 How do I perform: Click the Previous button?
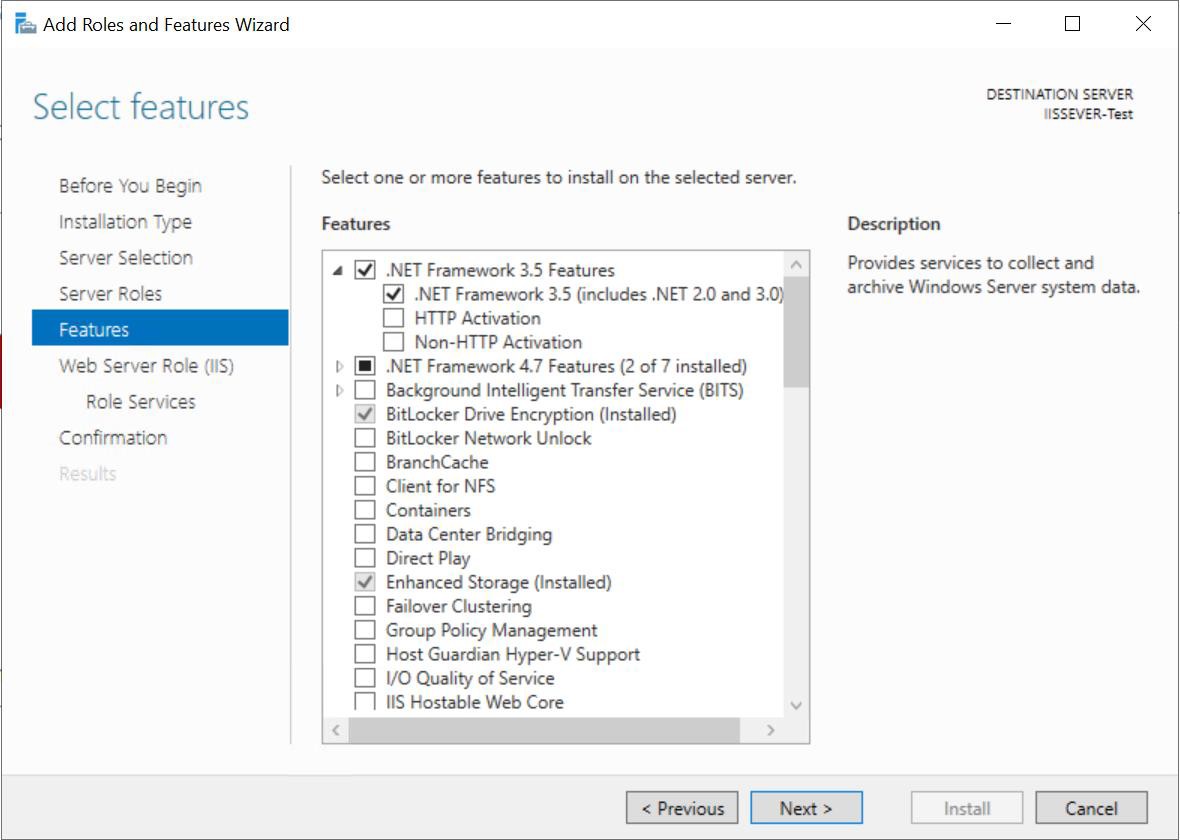pos(682,808)
